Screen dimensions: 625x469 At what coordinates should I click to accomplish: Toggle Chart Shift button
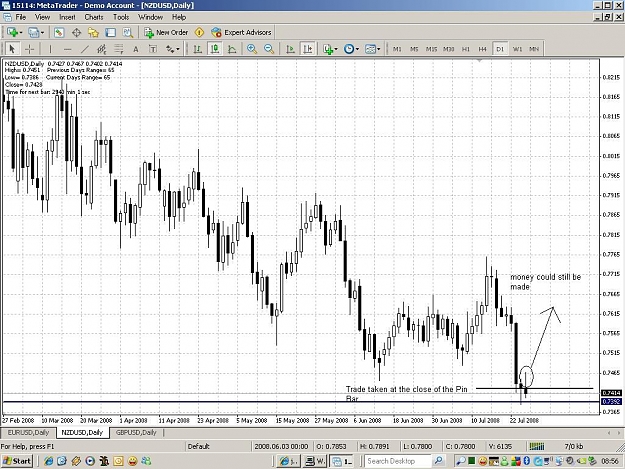pyautogui.click(x=308, y=49)
